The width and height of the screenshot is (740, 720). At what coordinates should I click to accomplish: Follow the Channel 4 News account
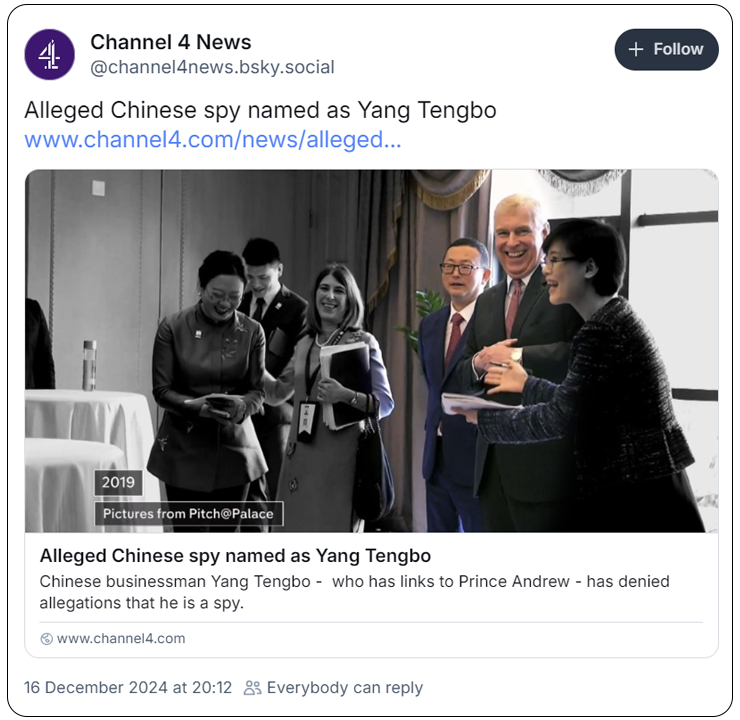pos(666,50)
